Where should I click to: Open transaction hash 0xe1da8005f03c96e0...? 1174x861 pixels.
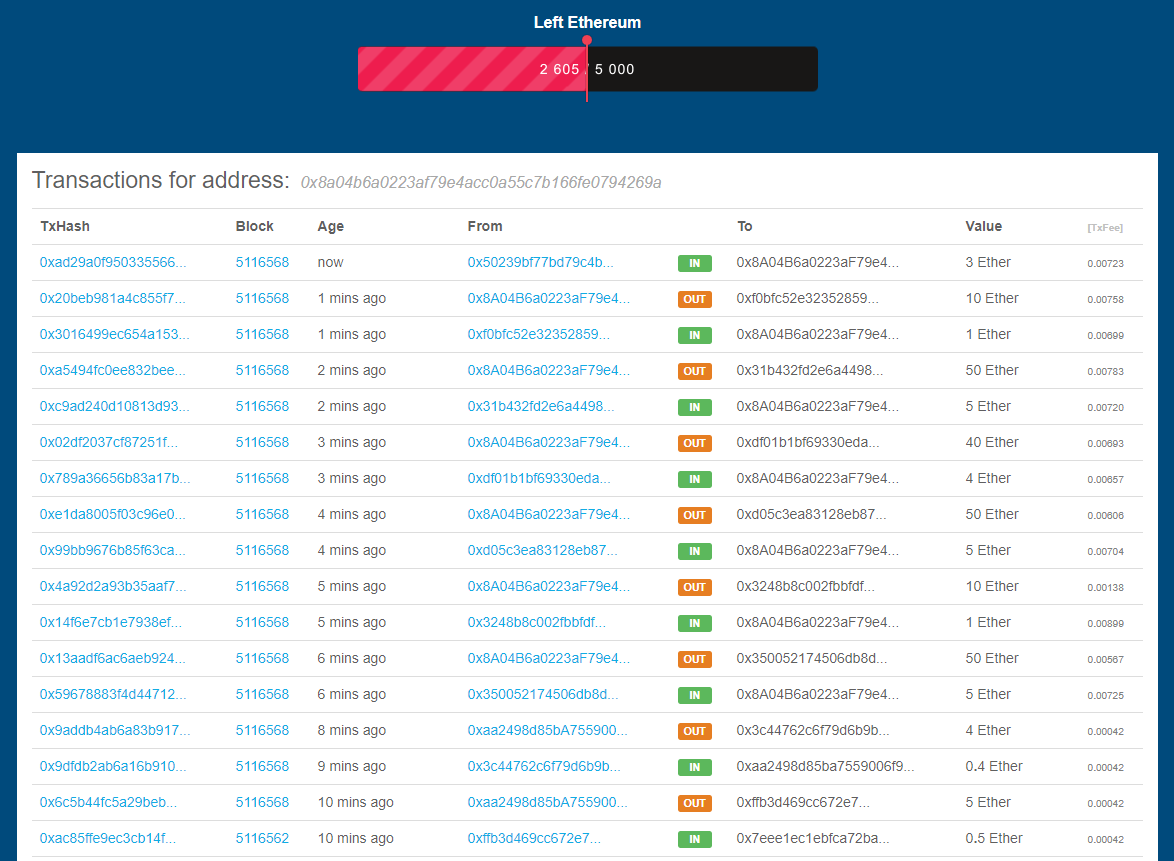[112, 514]
